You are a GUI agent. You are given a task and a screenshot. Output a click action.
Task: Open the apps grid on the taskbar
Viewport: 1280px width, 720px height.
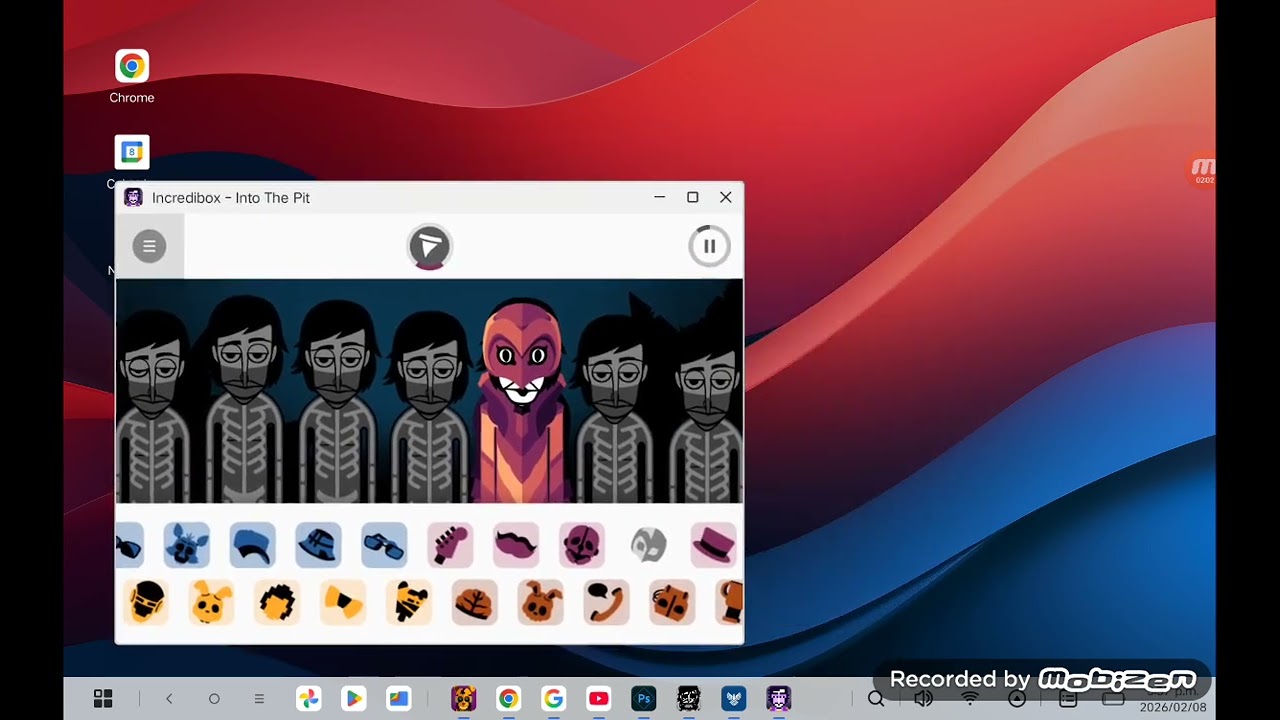103,699
